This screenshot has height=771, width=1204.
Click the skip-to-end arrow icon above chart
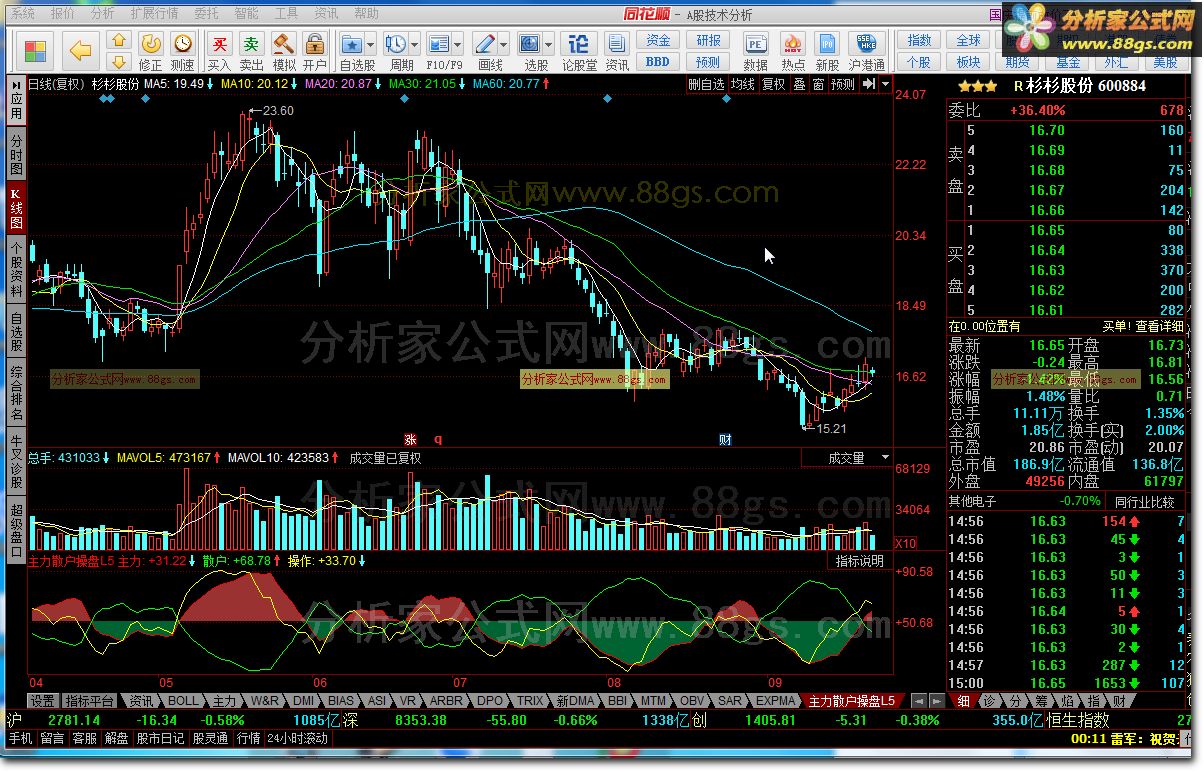(x=869, y=84)
